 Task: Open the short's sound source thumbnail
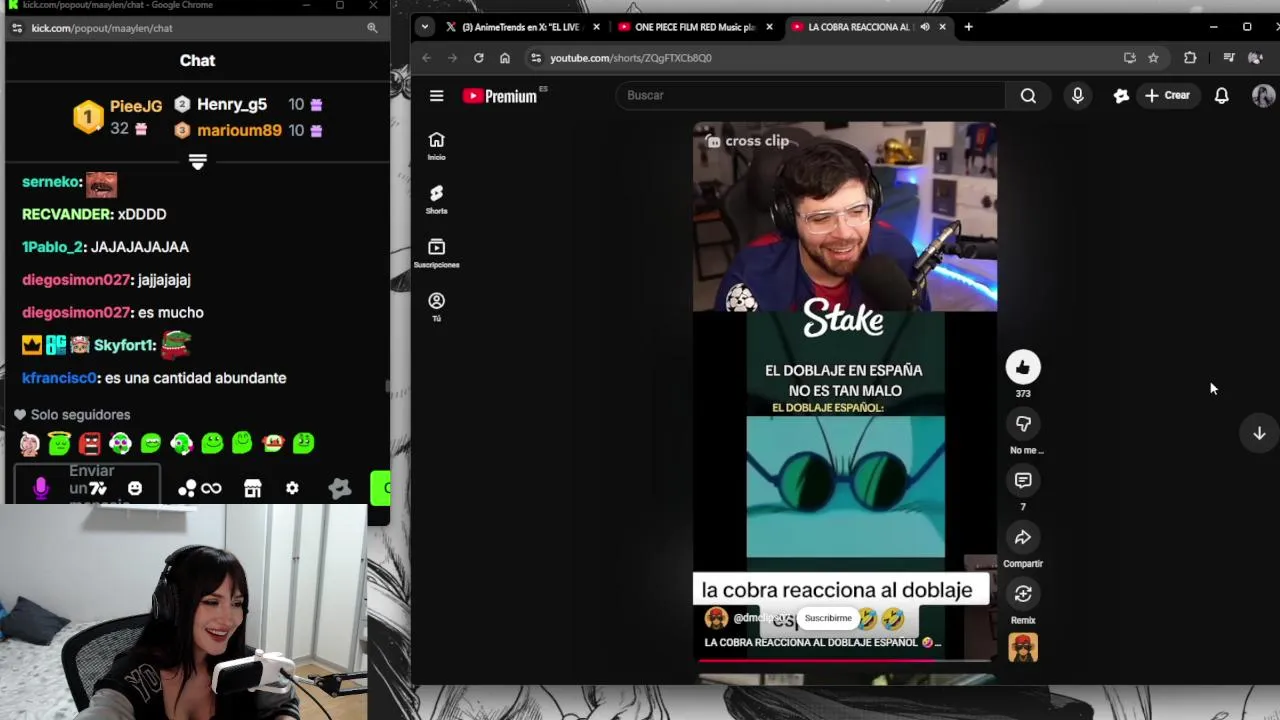pyautogui.click(x=1022, y=647)
